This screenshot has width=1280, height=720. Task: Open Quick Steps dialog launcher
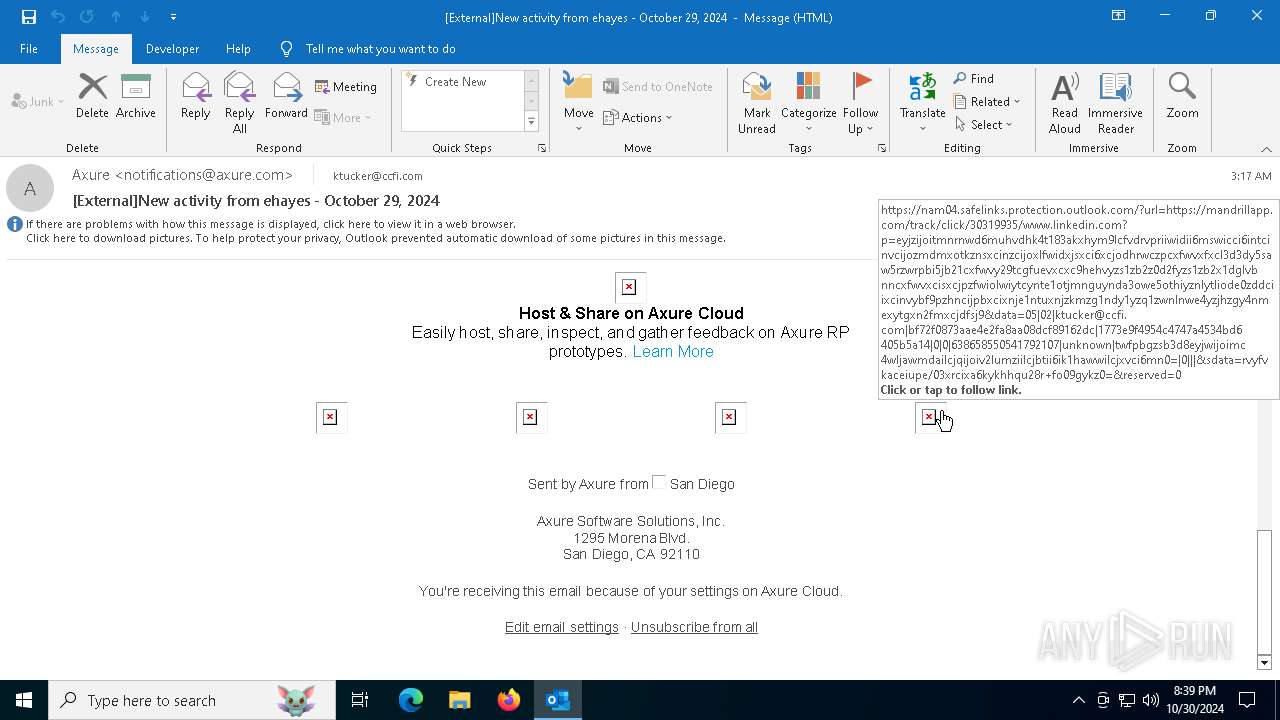pyautogui.click(x=542, y=148)
